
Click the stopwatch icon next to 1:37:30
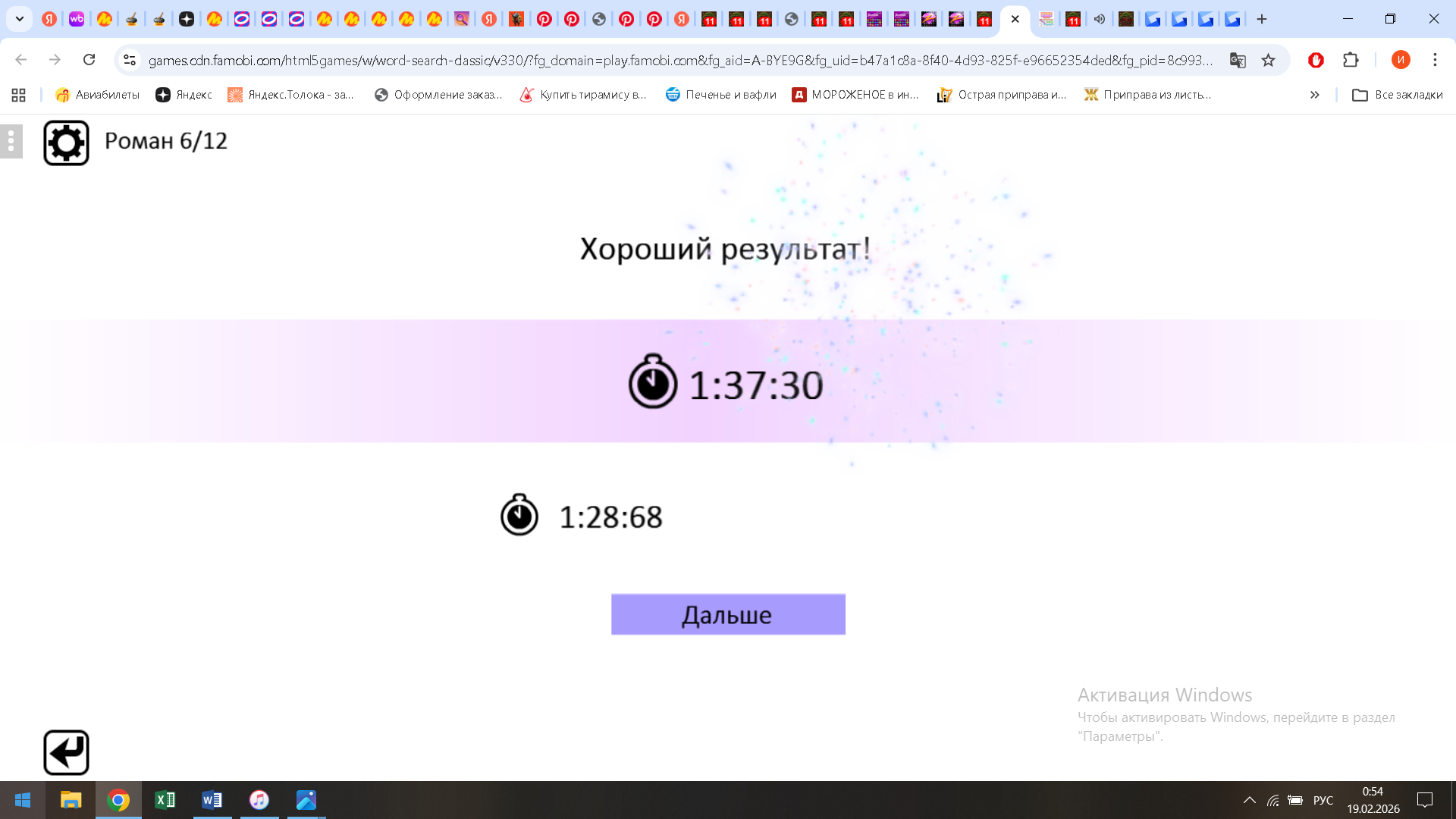coord(652,383)
